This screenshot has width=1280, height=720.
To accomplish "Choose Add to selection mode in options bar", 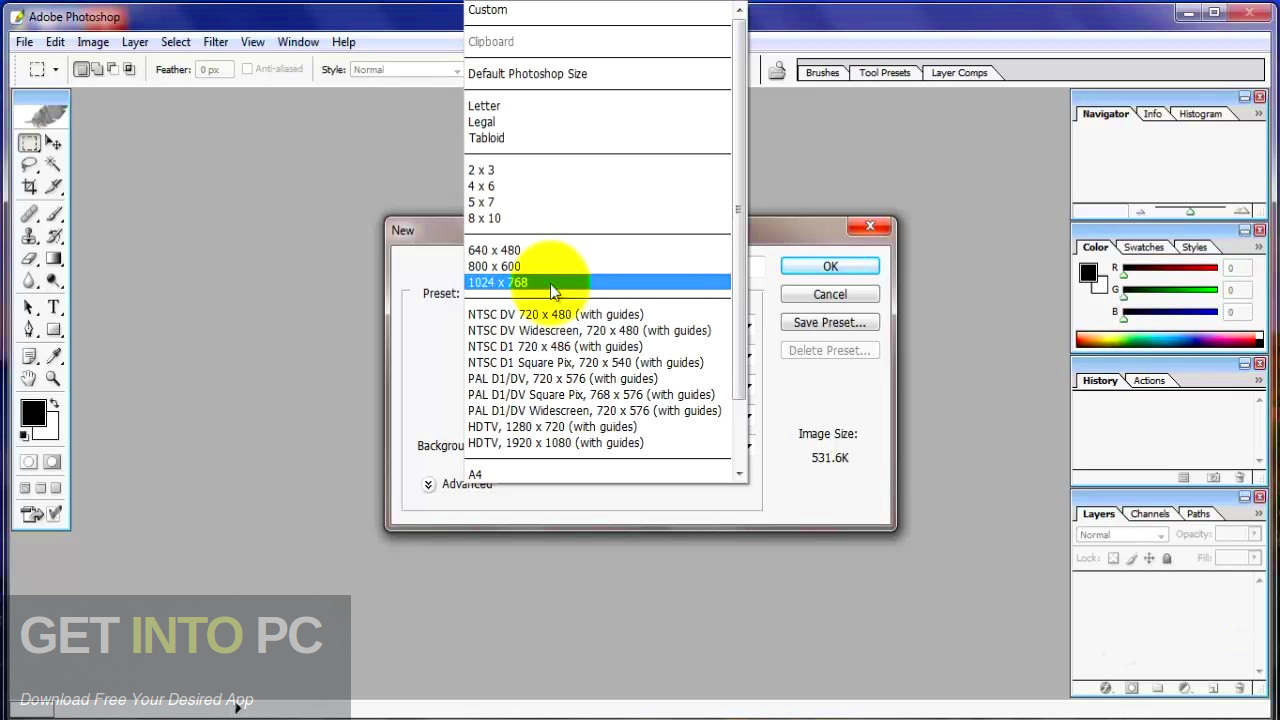I will tap(97, 69).
